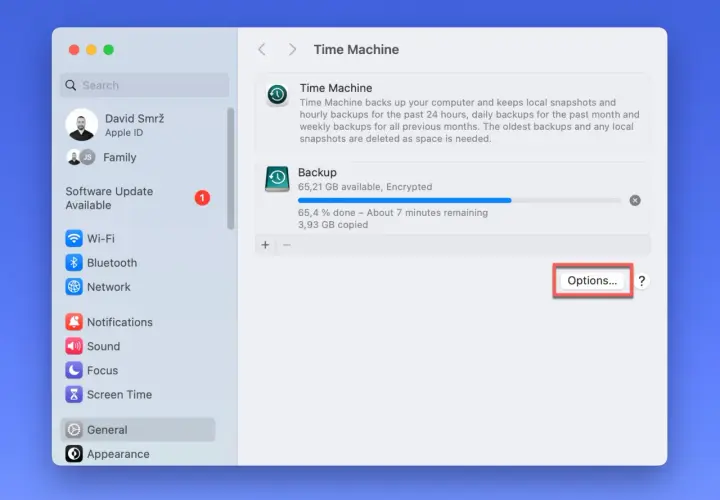Click the Time Machine page title
Viewport: 720px width, 500px height.
coord(356,50)
